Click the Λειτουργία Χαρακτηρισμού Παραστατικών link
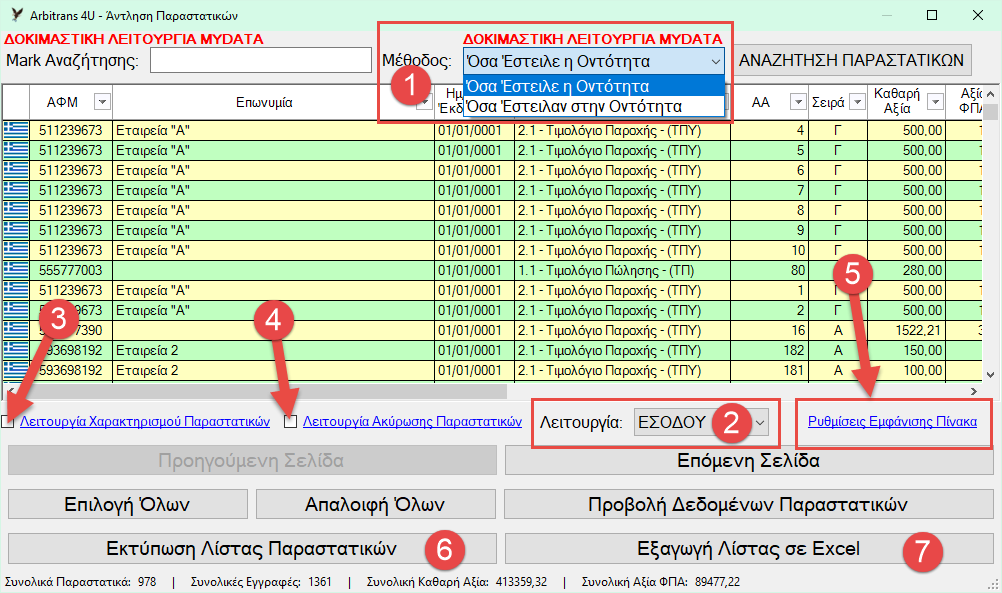Image resolution: width=1002 pixels, height=593 pixels. [145, 422]
